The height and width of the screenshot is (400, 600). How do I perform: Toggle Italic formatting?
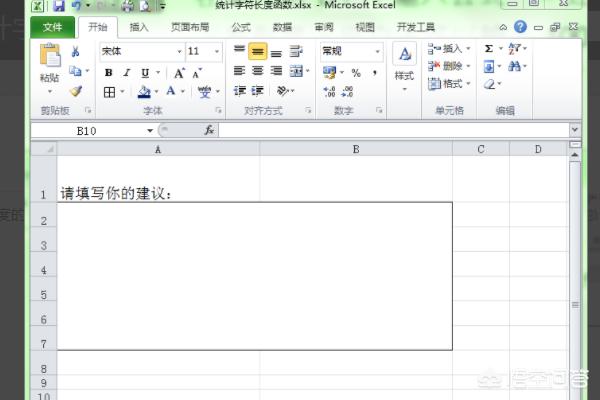point(127,73)
